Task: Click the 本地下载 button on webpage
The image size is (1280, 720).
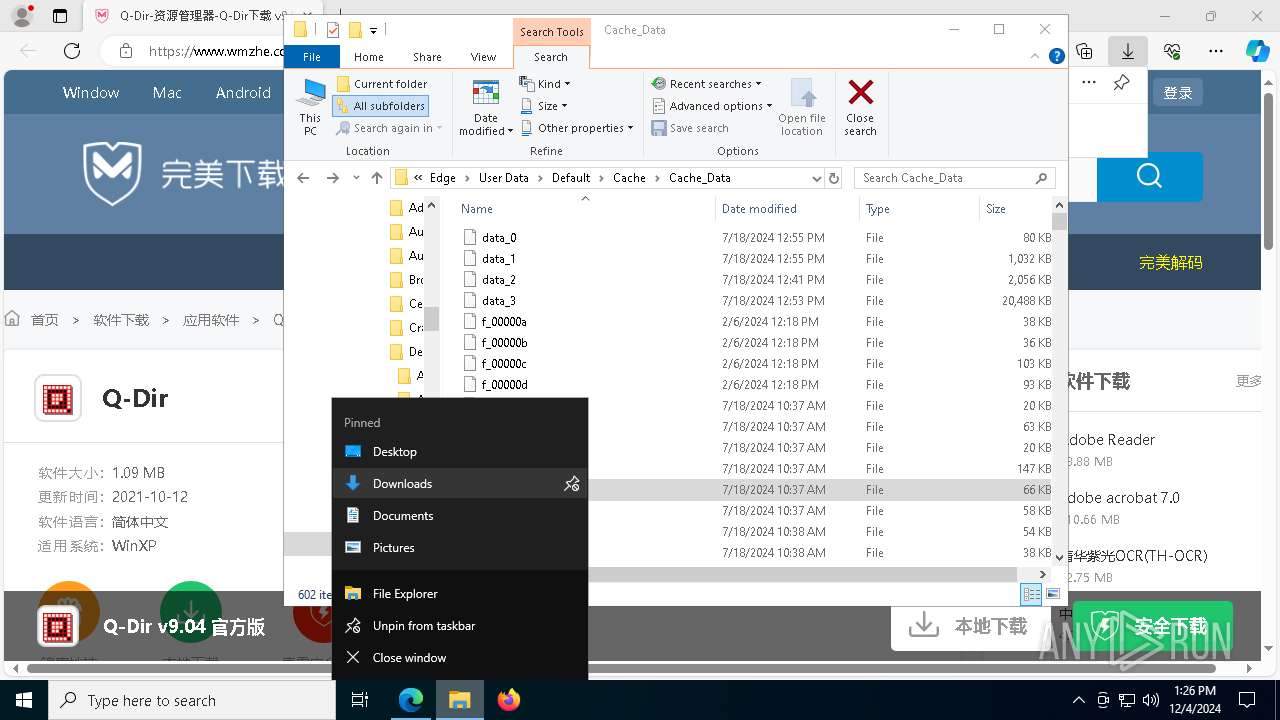Action: 969,626
